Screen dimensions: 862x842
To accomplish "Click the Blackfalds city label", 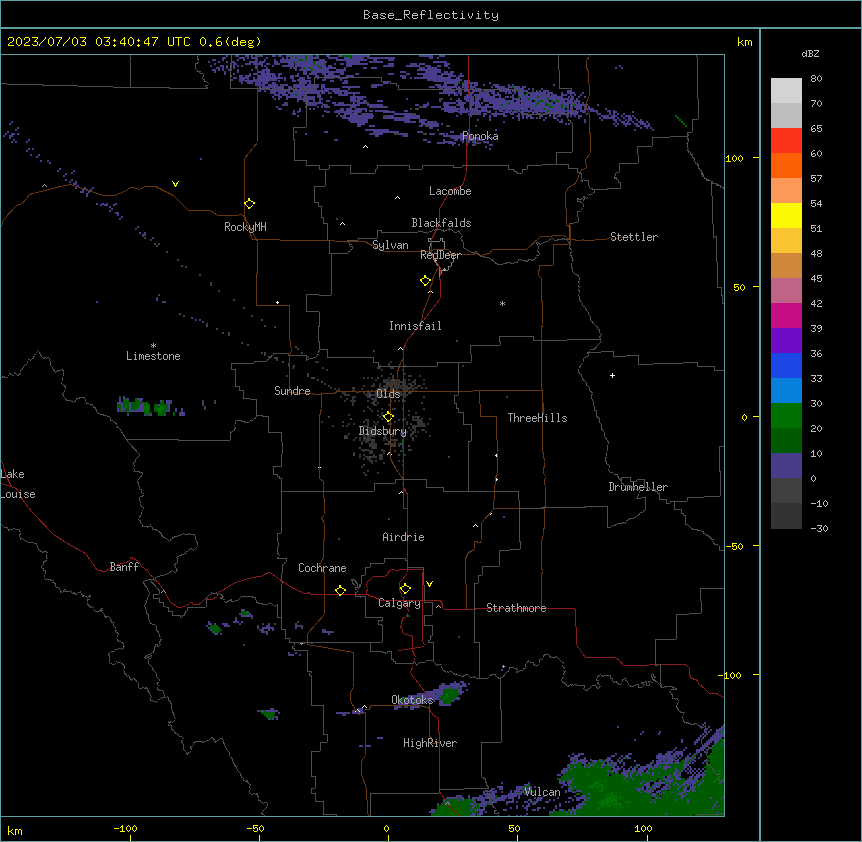I will 441,223.
